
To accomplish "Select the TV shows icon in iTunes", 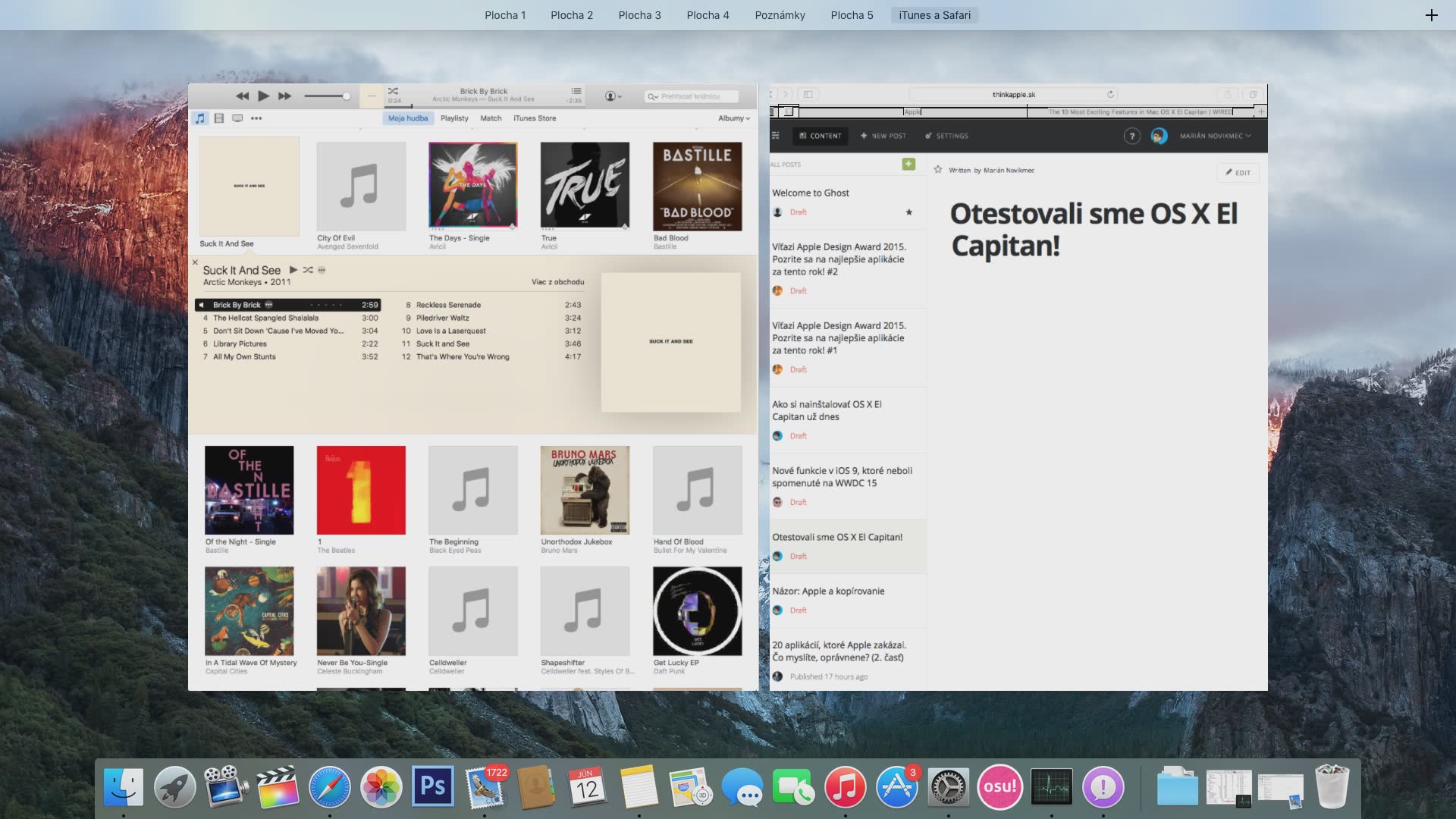I will coord(237,118).
